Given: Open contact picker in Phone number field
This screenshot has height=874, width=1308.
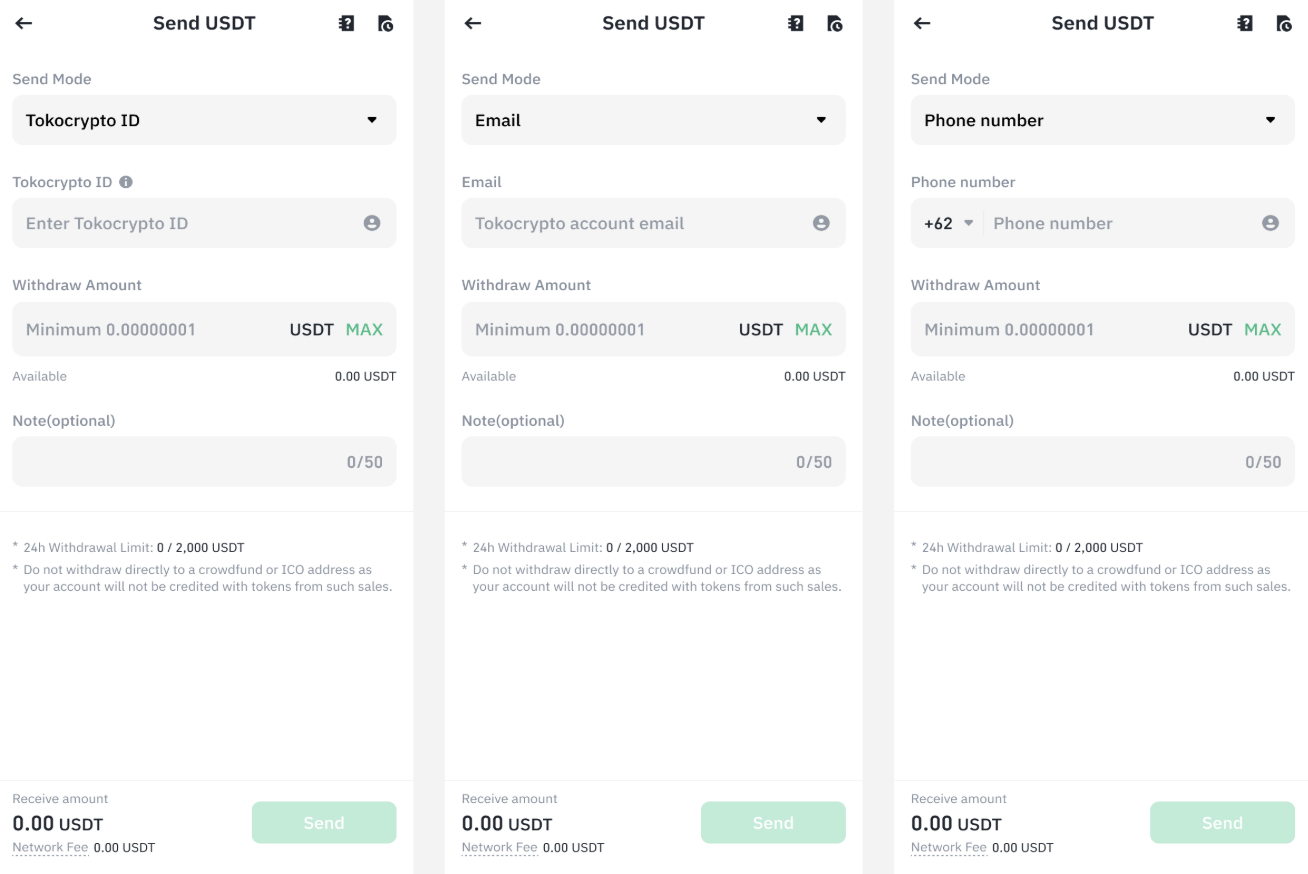Looking at the screenshot, I should 1270,223.
